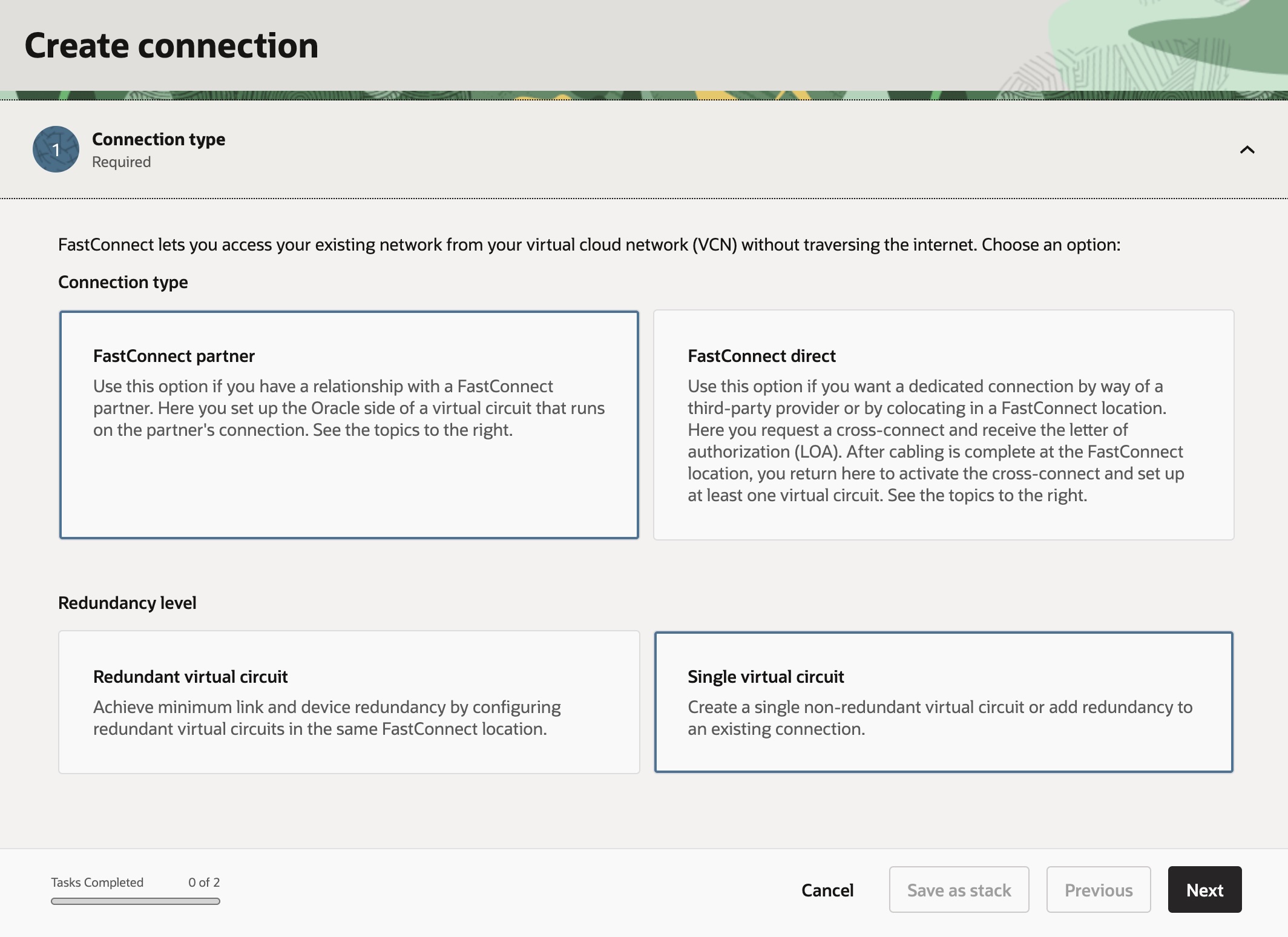Click the FastConnect direct card title
The width and height of the screenshot is (1288, 937).
coord(761,356)
